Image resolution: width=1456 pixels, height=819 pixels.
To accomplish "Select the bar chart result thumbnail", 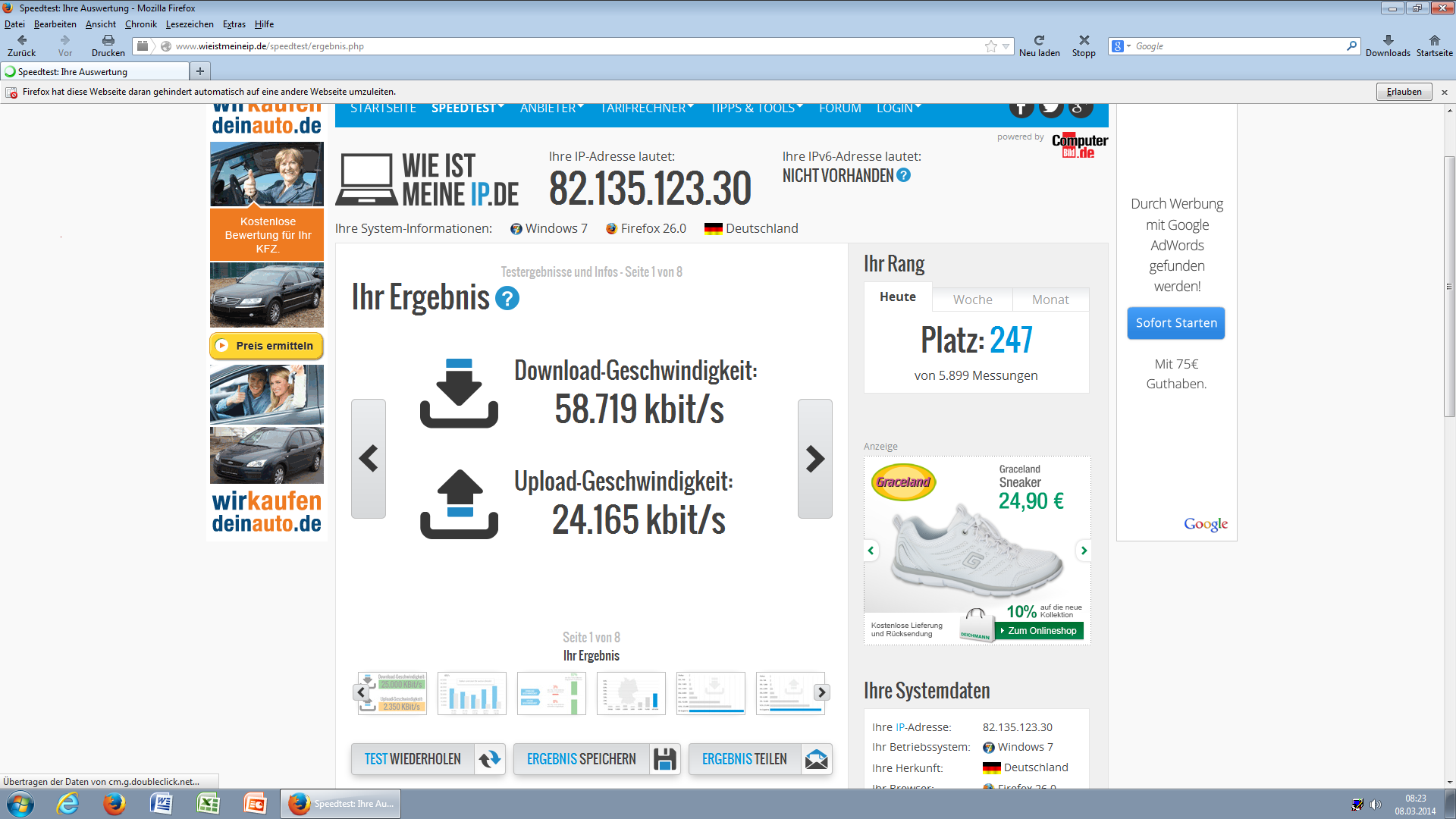I will (x=472, y=693).
